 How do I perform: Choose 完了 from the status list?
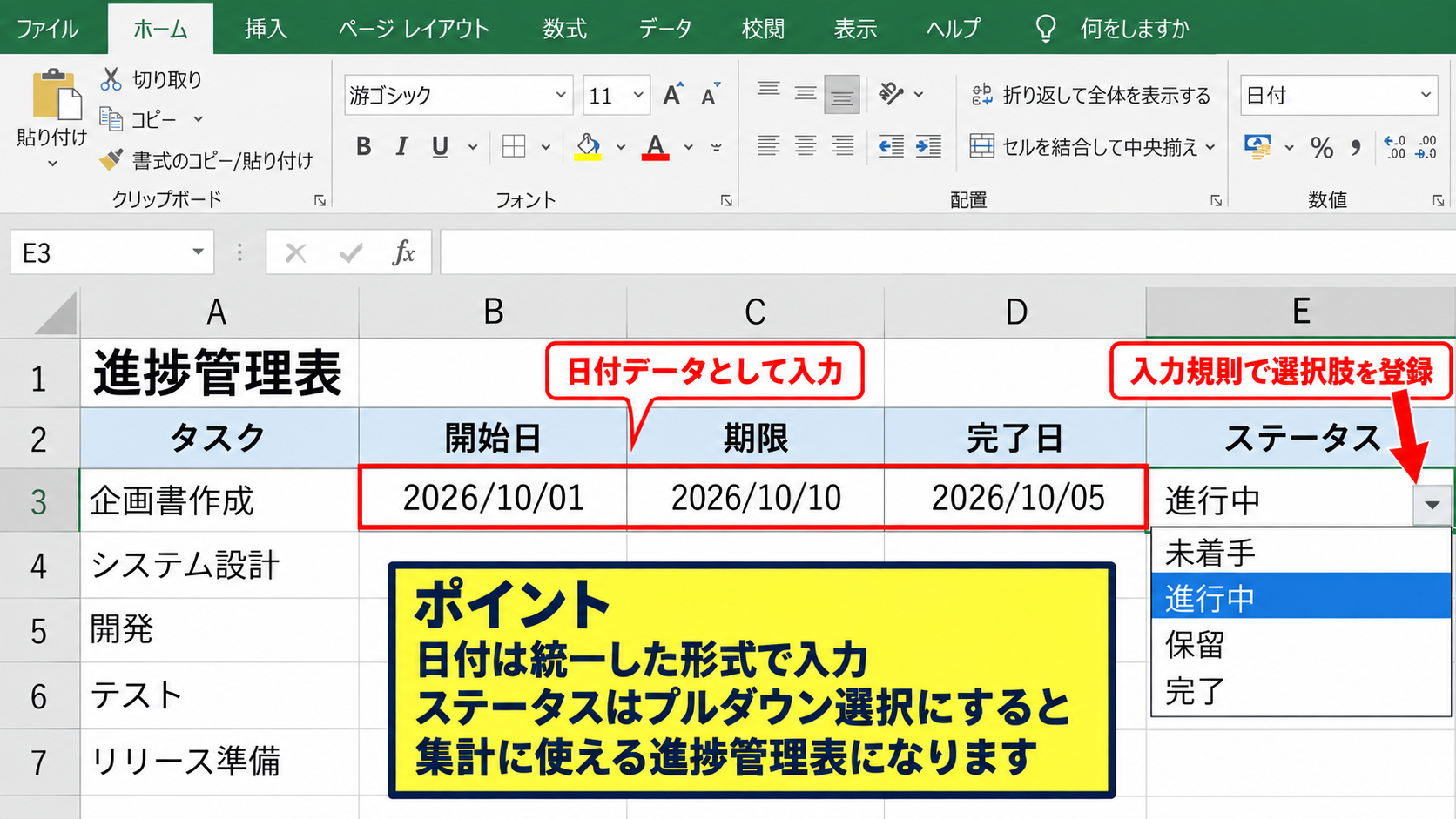pyautogui.click(x=1301, y=691)
